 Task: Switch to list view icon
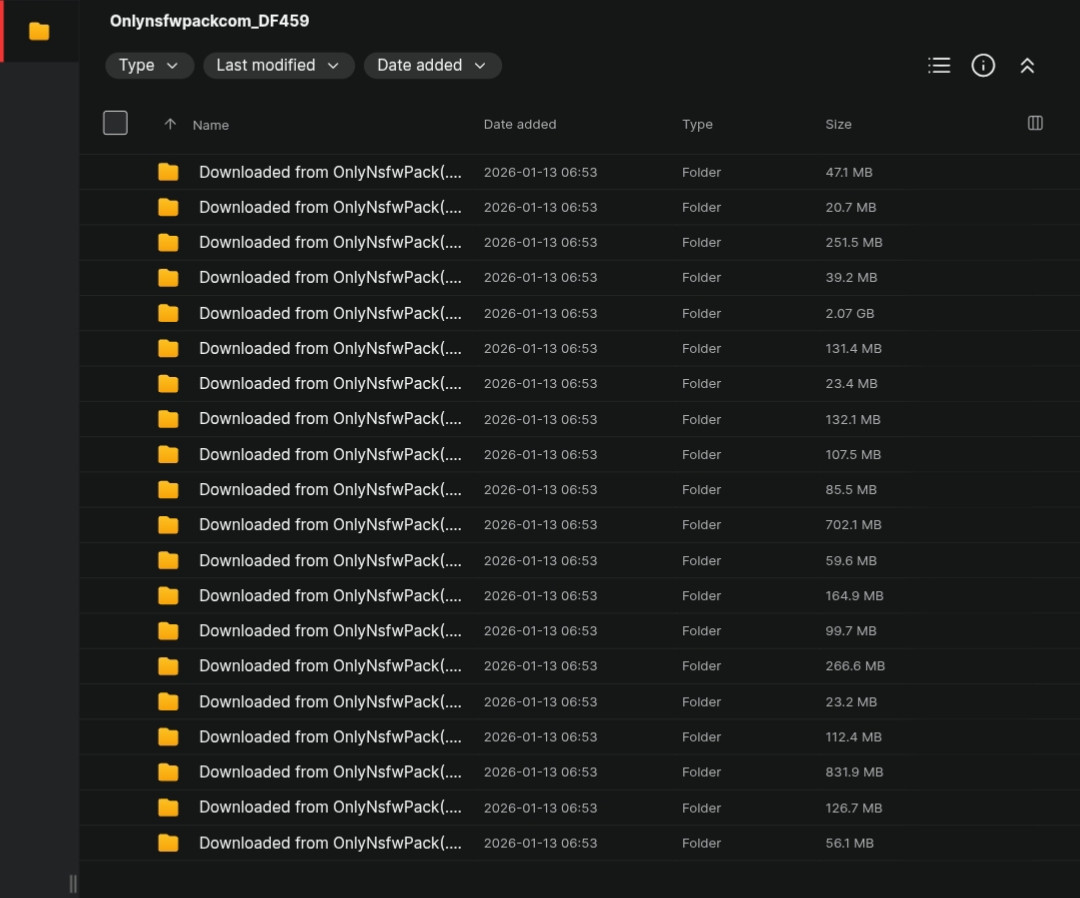(x=939, y=65)
